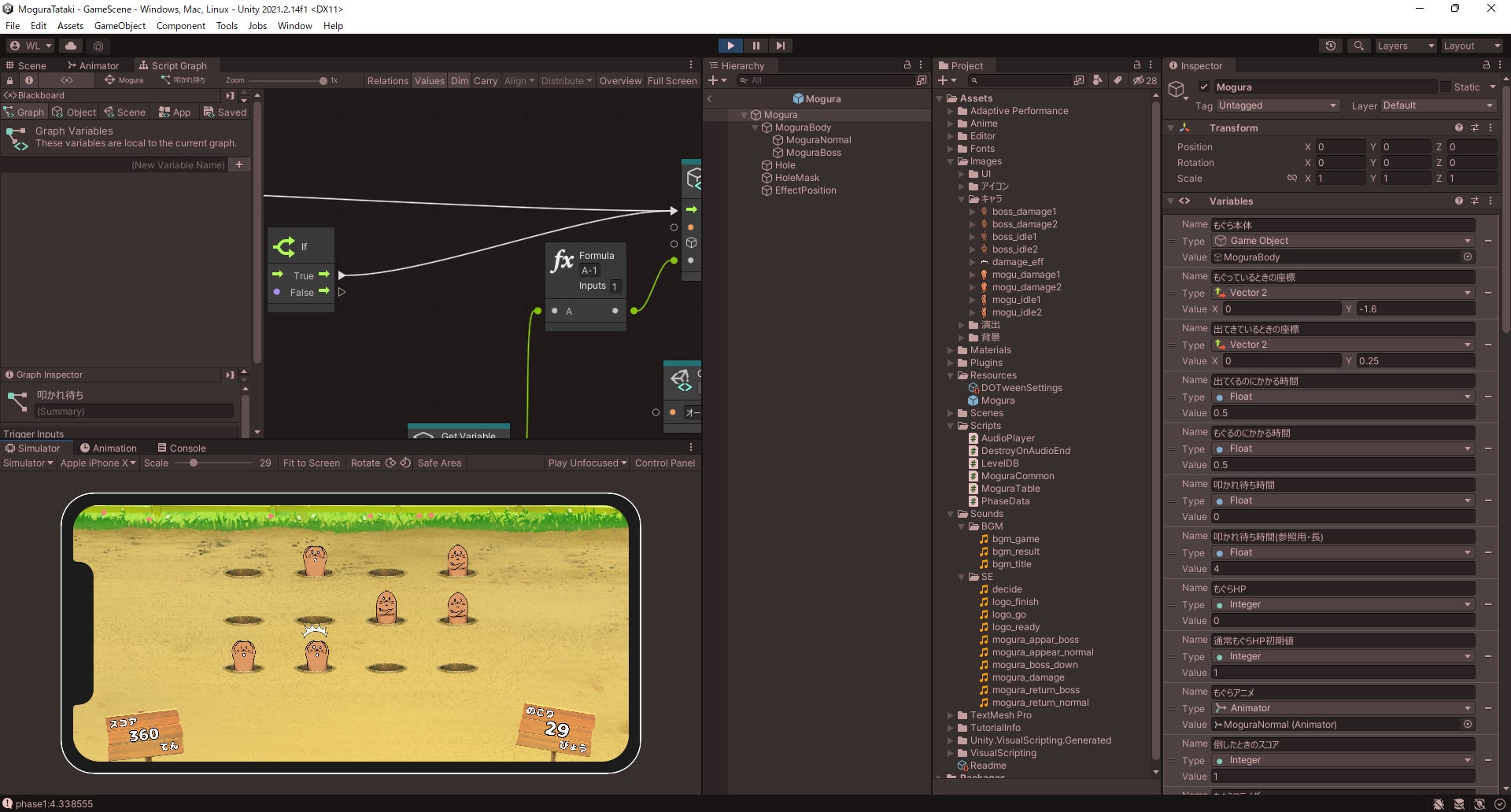Viewport: 1511px width, 812px height.
Task: Create a new object in Hierarchy with the plus
Action: pyautogui.click(x=716, y=80)
